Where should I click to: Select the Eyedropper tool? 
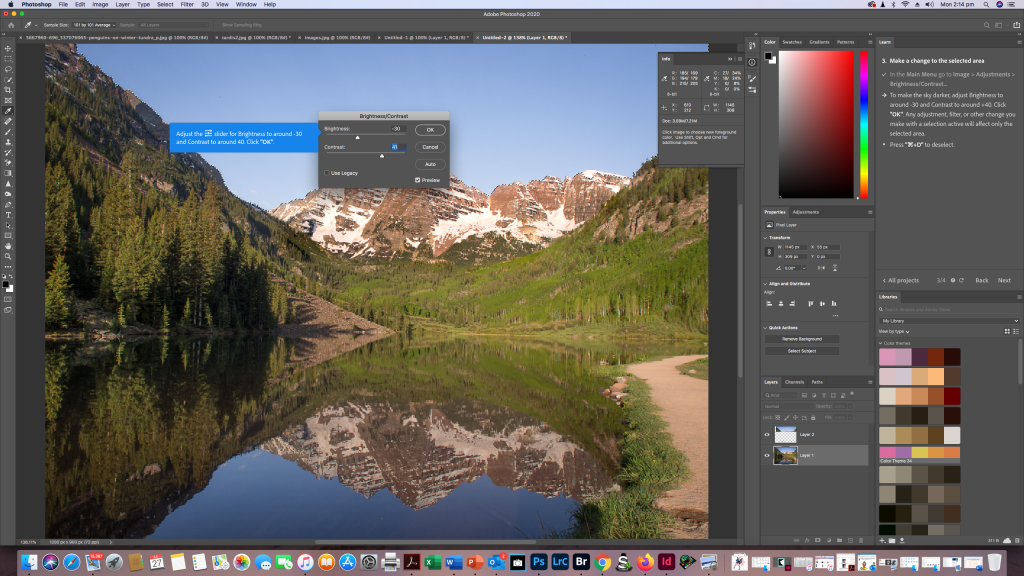click(x=8, y=111)
